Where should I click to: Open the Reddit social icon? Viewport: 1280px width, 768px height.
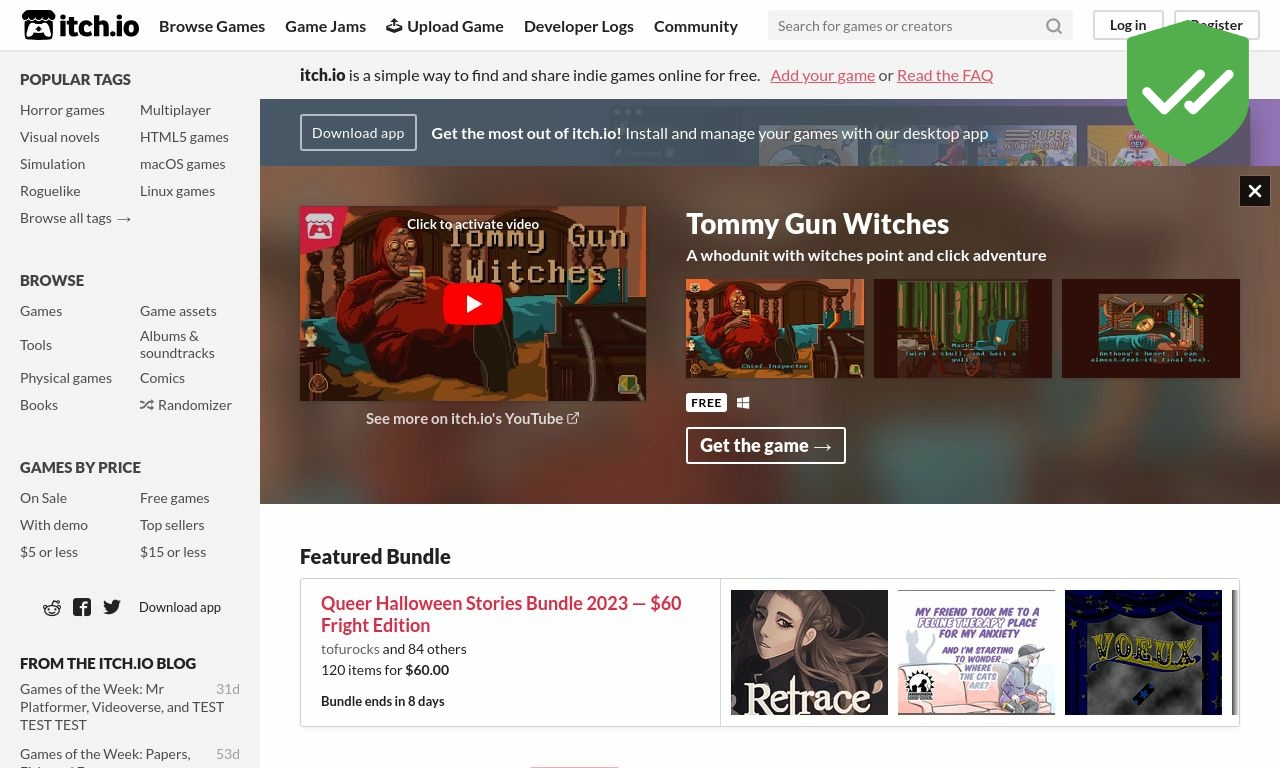[x=52, y=607]
